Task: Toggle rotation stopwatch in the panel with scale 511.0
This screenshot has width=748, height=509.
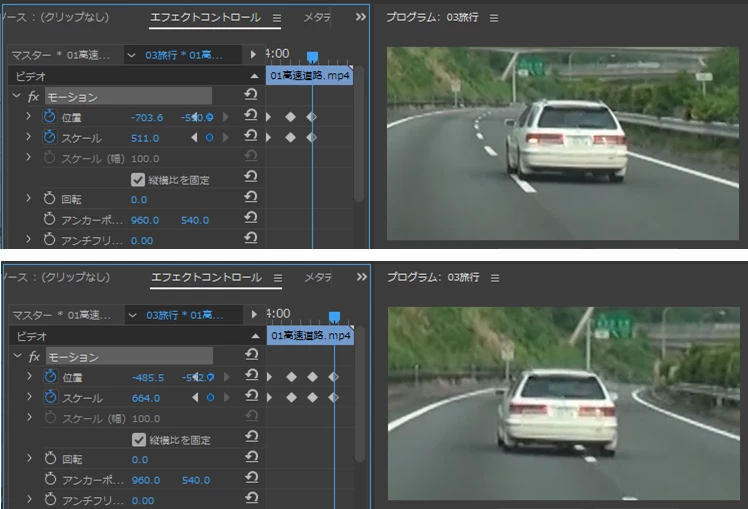Action: pos(50,198)
